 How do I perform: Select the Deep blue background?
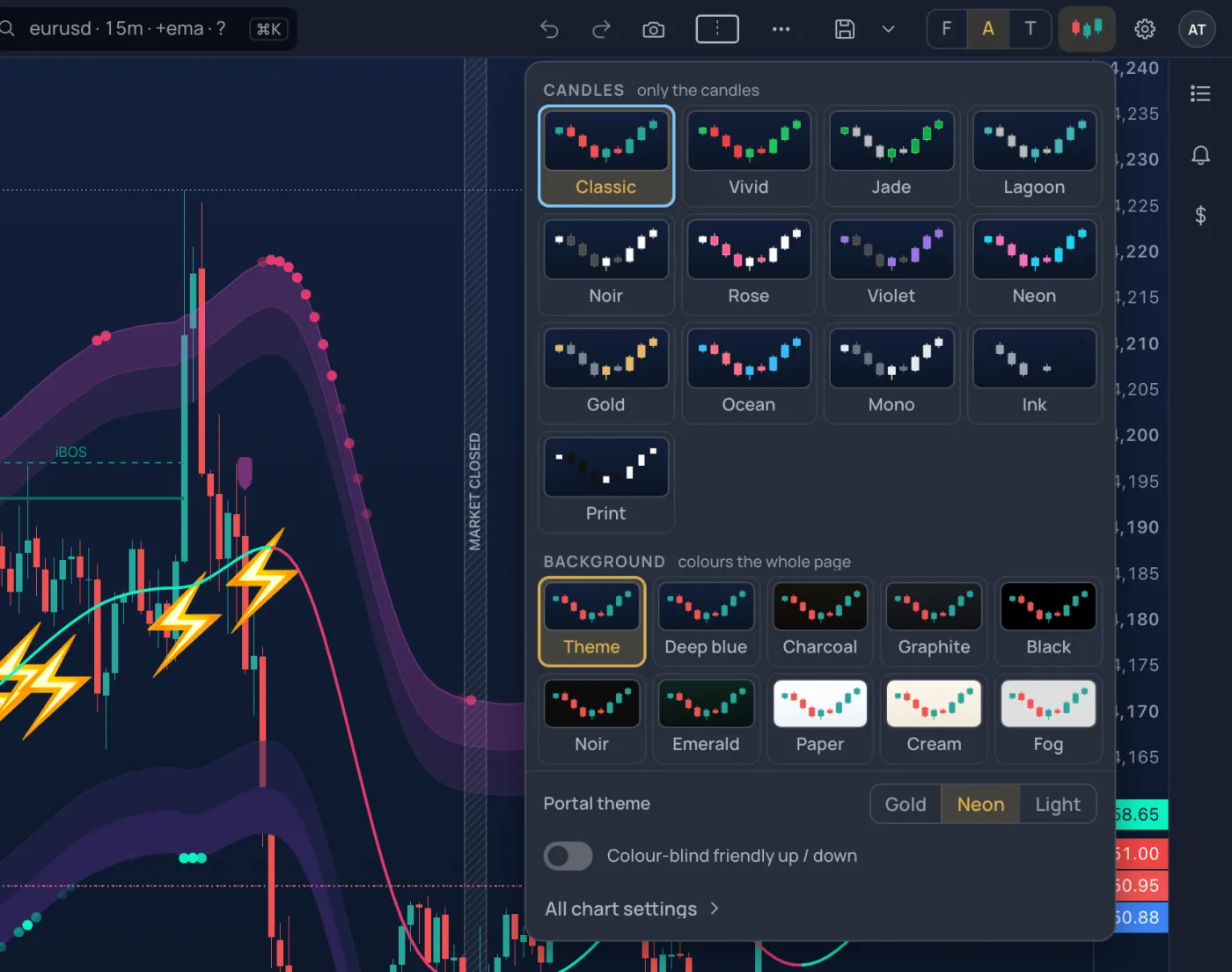point(706,622)
